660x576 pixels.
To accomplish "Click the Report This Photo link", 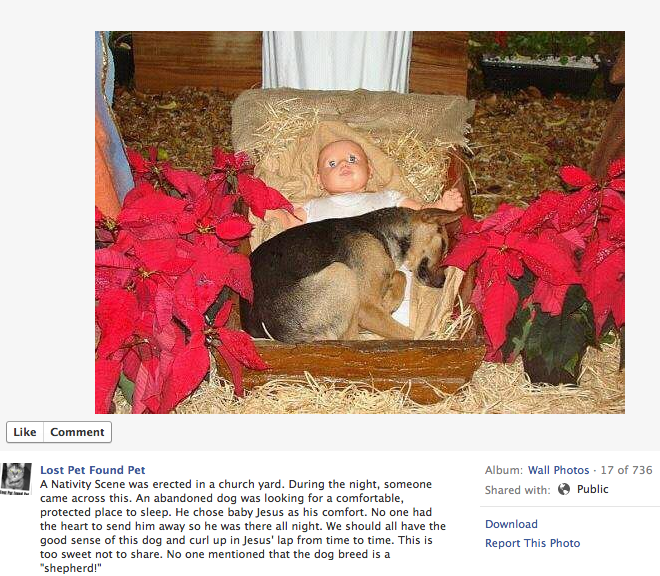I will coord(532,543).
